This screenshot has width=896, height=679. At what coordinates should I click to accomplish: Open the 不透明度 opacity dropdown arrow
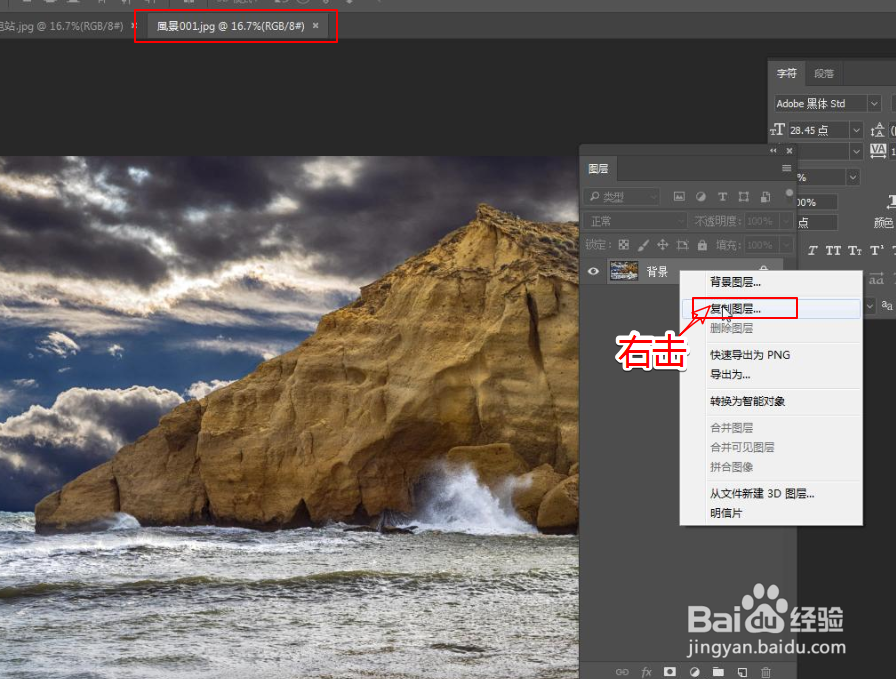coord(787,221)
